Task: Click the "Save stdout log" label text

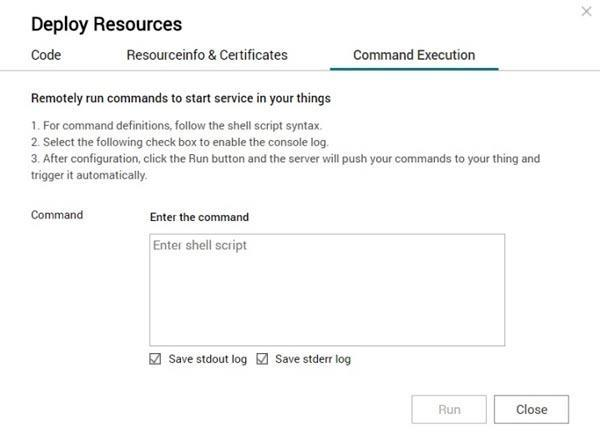Action: click(207, 359)
